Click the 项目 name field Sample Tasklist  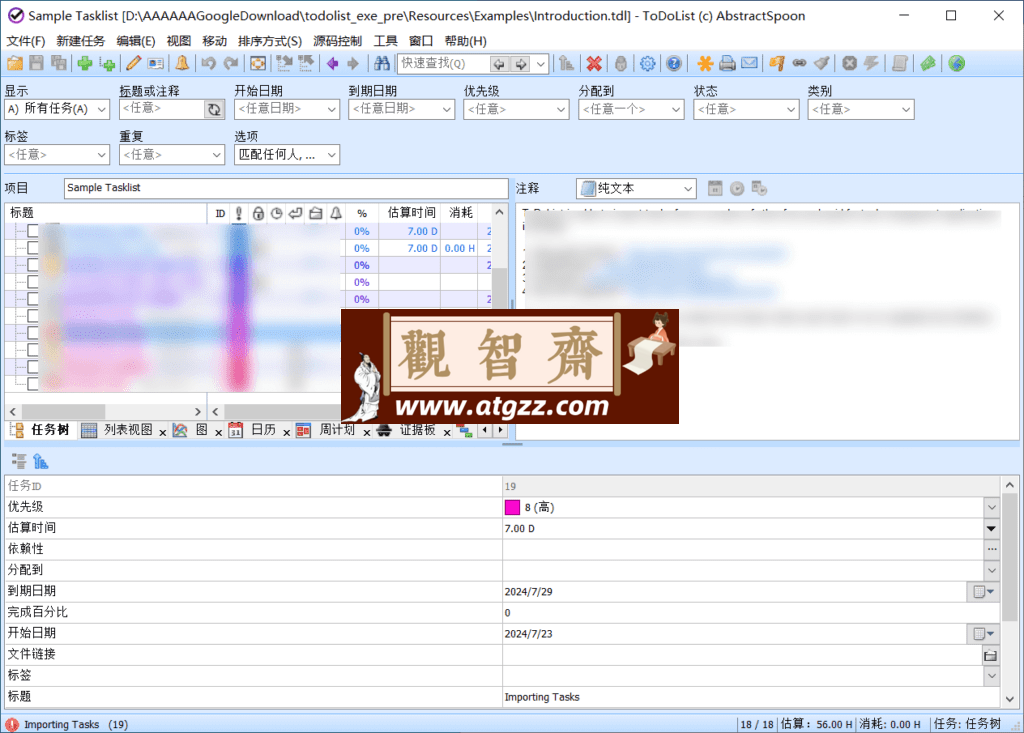286,188
